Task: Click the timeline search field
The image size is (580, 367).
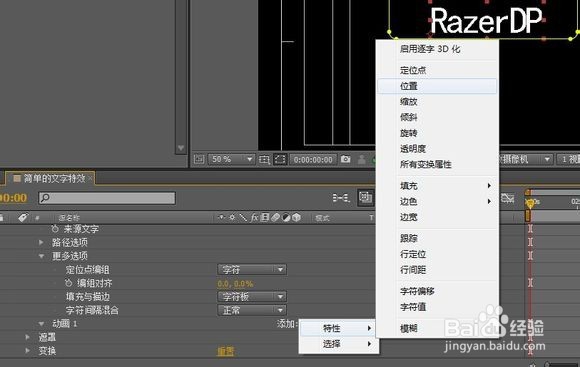Action: coord(107,198)
